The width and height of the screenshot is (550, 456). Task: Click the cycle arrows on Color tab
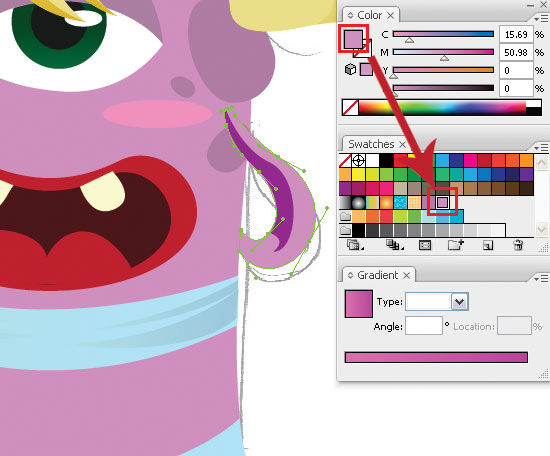coord(350,15)
